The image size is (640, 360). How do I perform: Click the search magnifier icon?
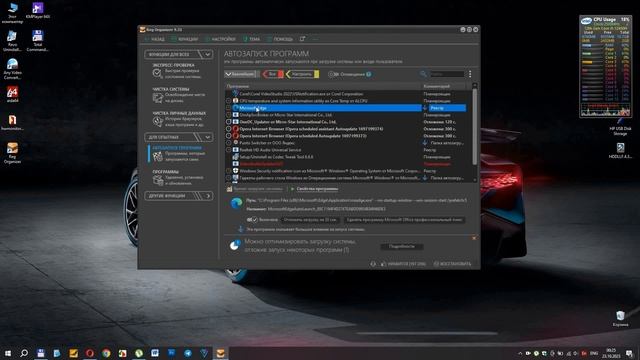(423, 74)
